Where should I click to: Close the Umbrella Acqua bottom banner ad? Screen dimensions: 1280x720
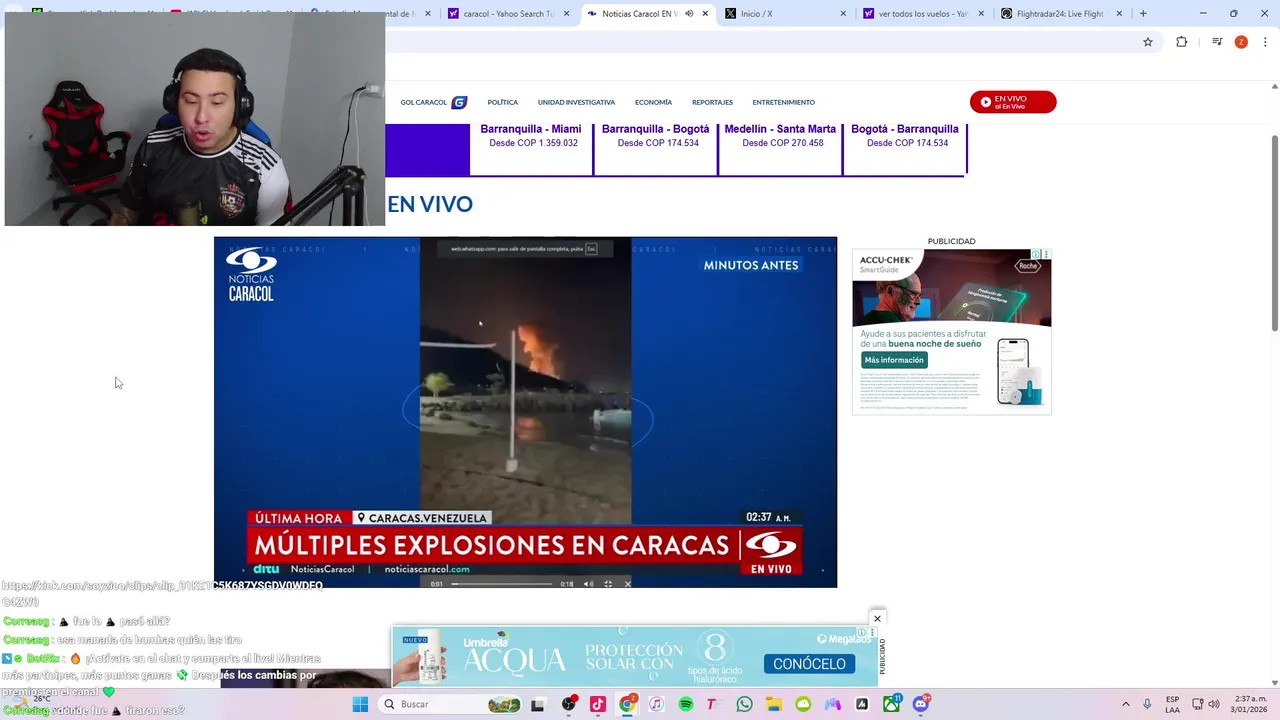pyautogui.click(x=877, y=618)
